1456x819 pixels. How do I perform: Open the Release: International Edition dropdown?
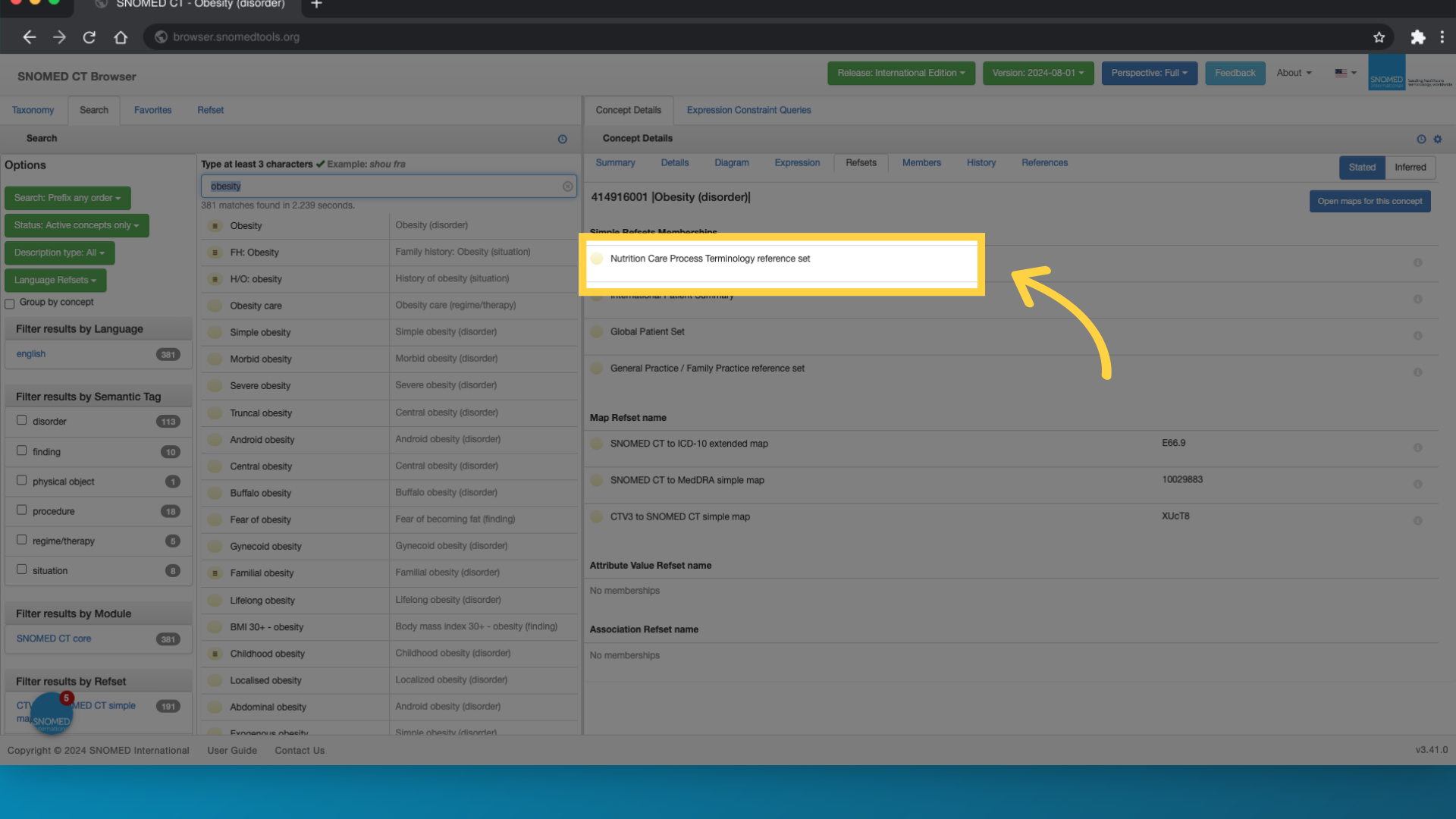point(901,74)
